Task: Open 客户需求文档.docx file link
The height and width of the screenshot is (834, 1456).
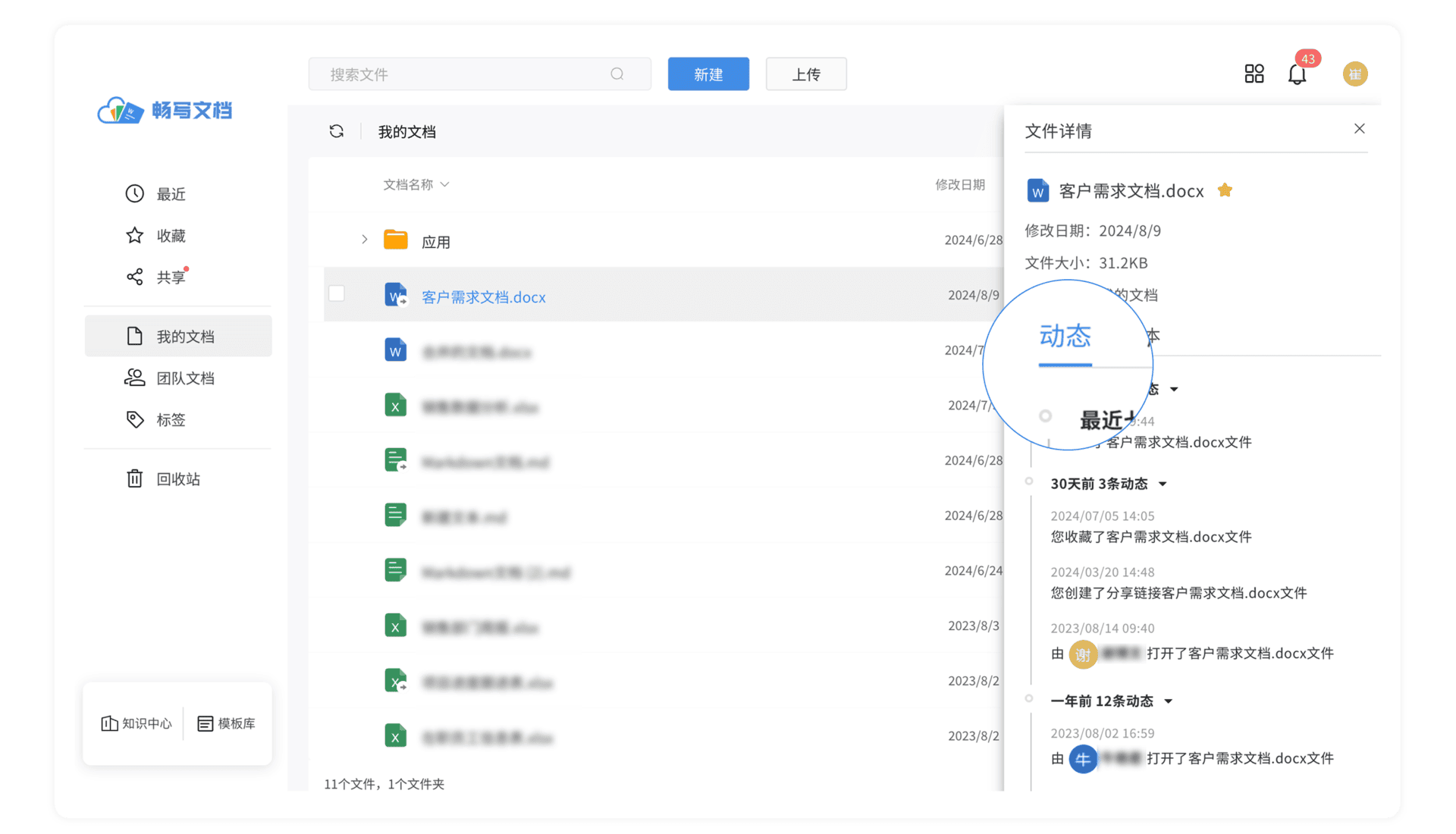Action: tap(484, 297)
